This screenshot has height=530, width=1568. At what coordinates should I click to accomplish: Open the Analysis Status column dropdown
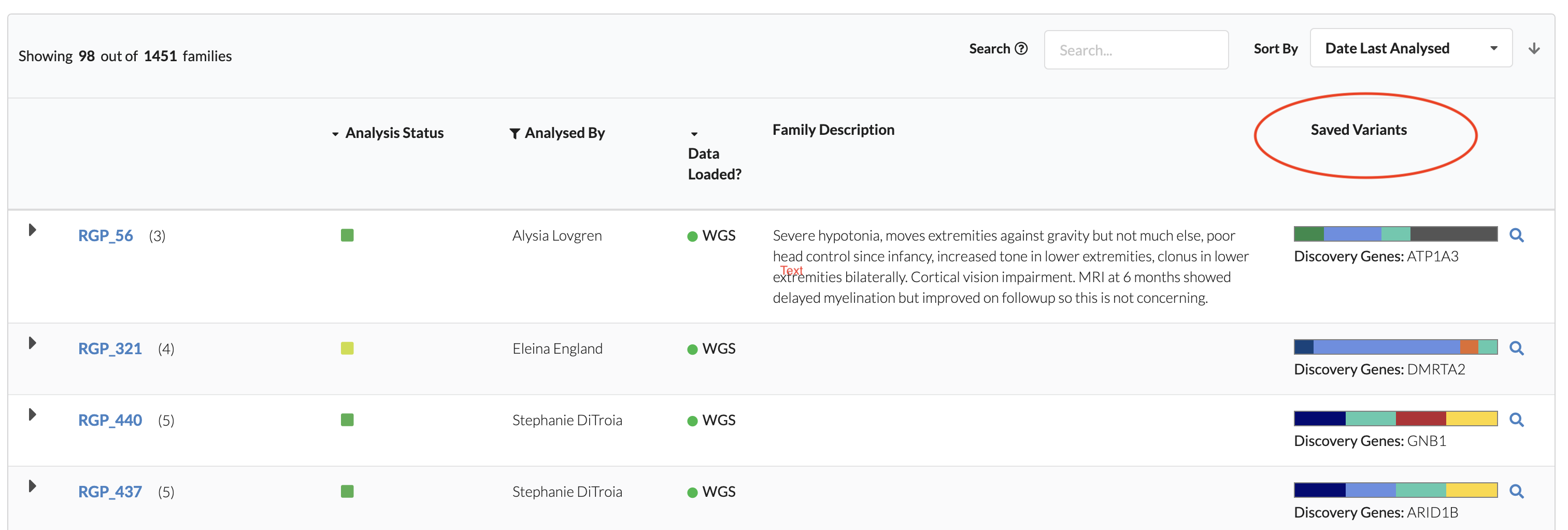pos(335,133)
